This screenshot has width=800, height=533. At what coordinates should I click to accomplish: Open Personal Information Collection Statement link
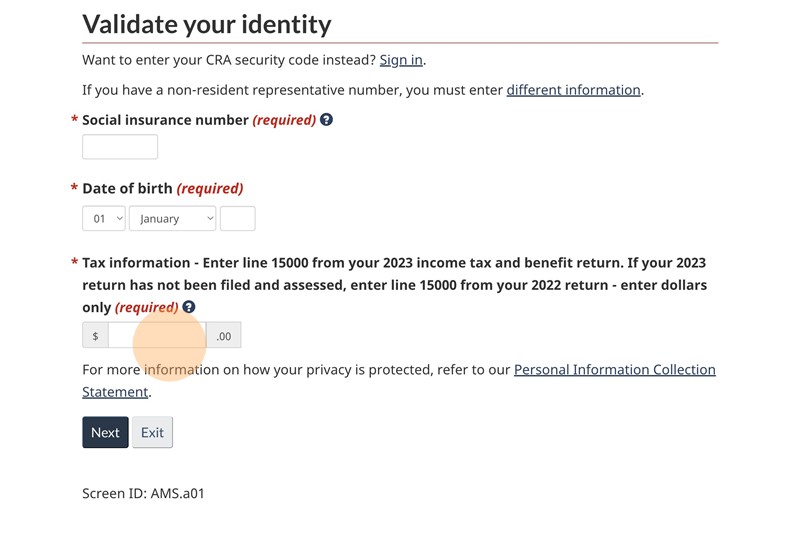coord(614,370)
